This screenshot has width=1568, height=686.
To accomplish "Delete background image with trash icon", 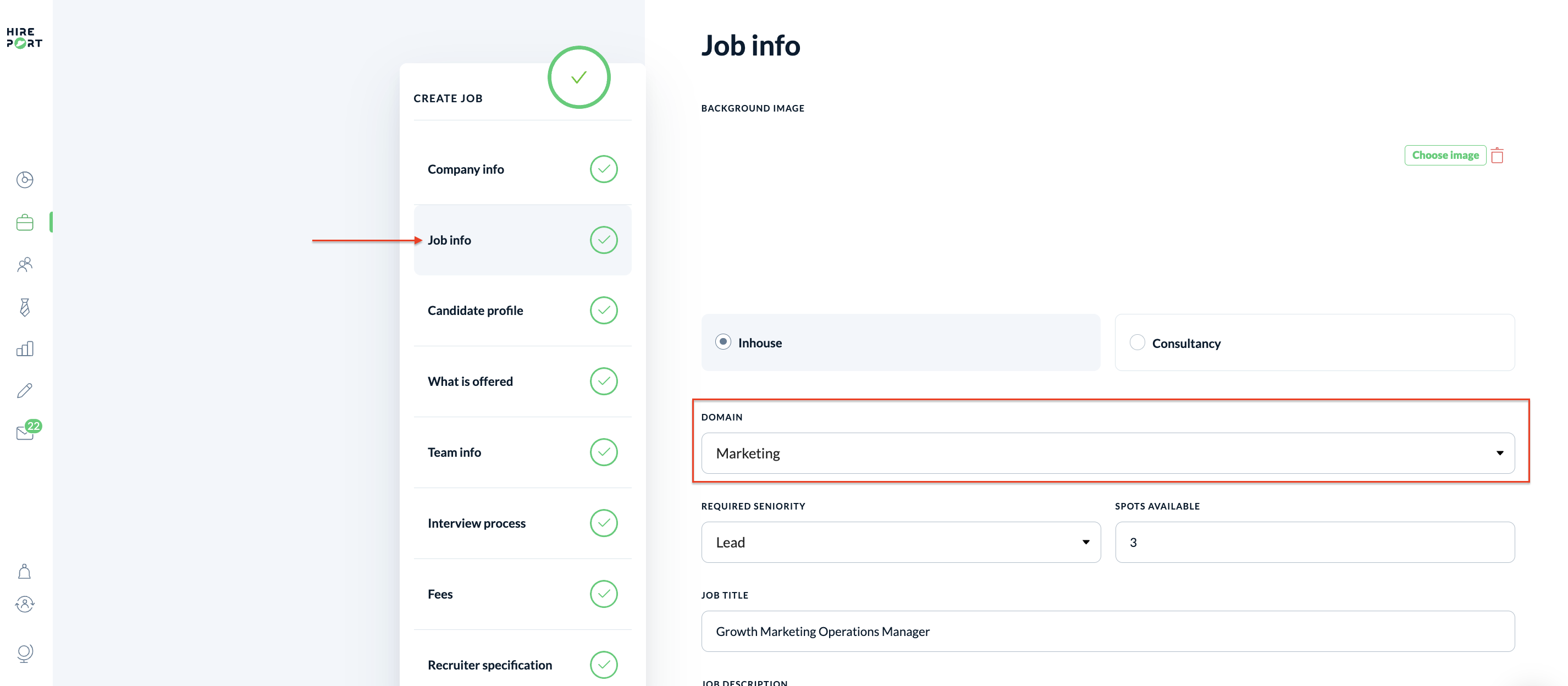I will tap(1498, 155).
